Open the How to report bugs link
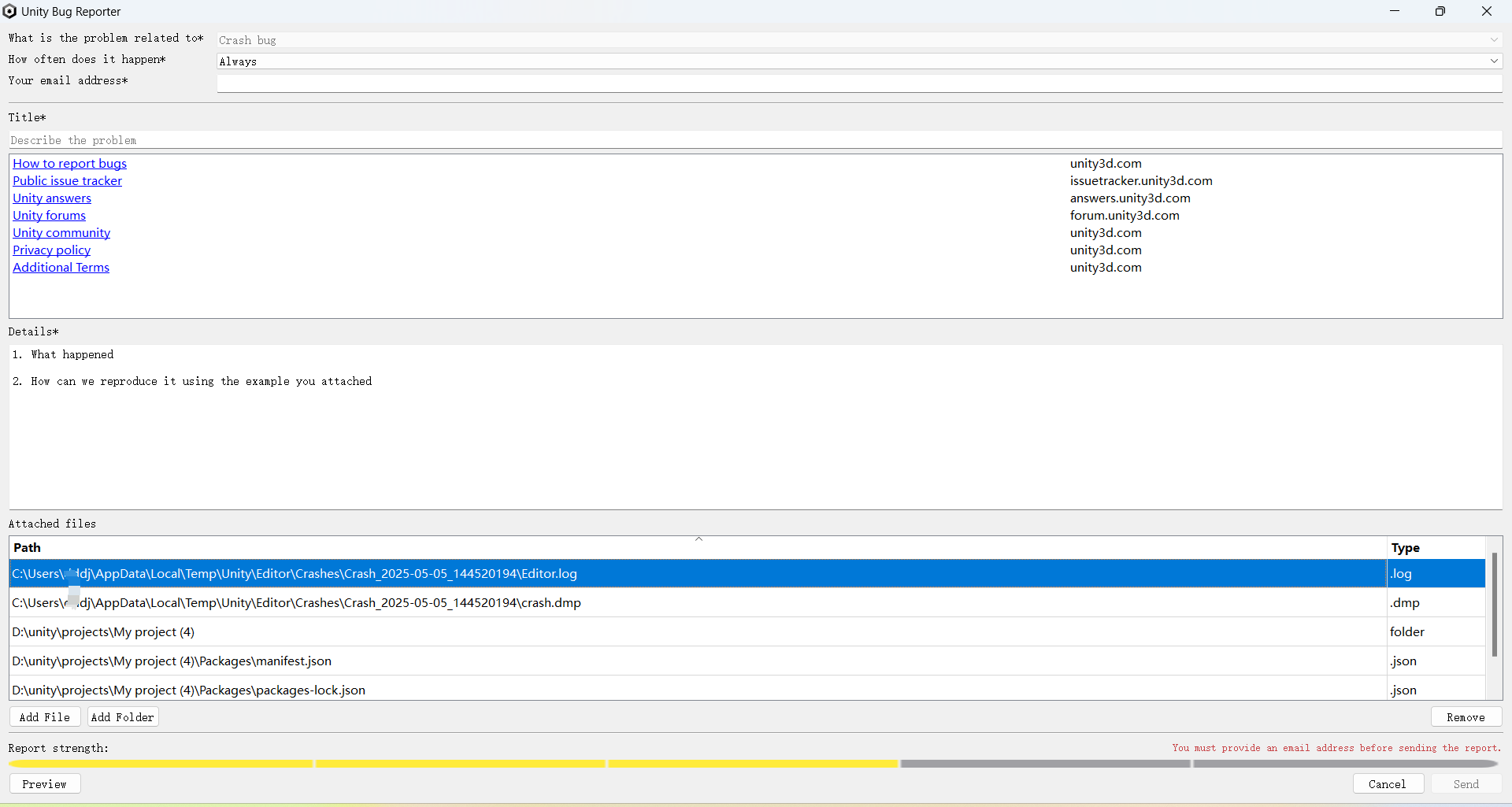The height and width of the screenshot is (807, 1512). (x=69, y=164)
